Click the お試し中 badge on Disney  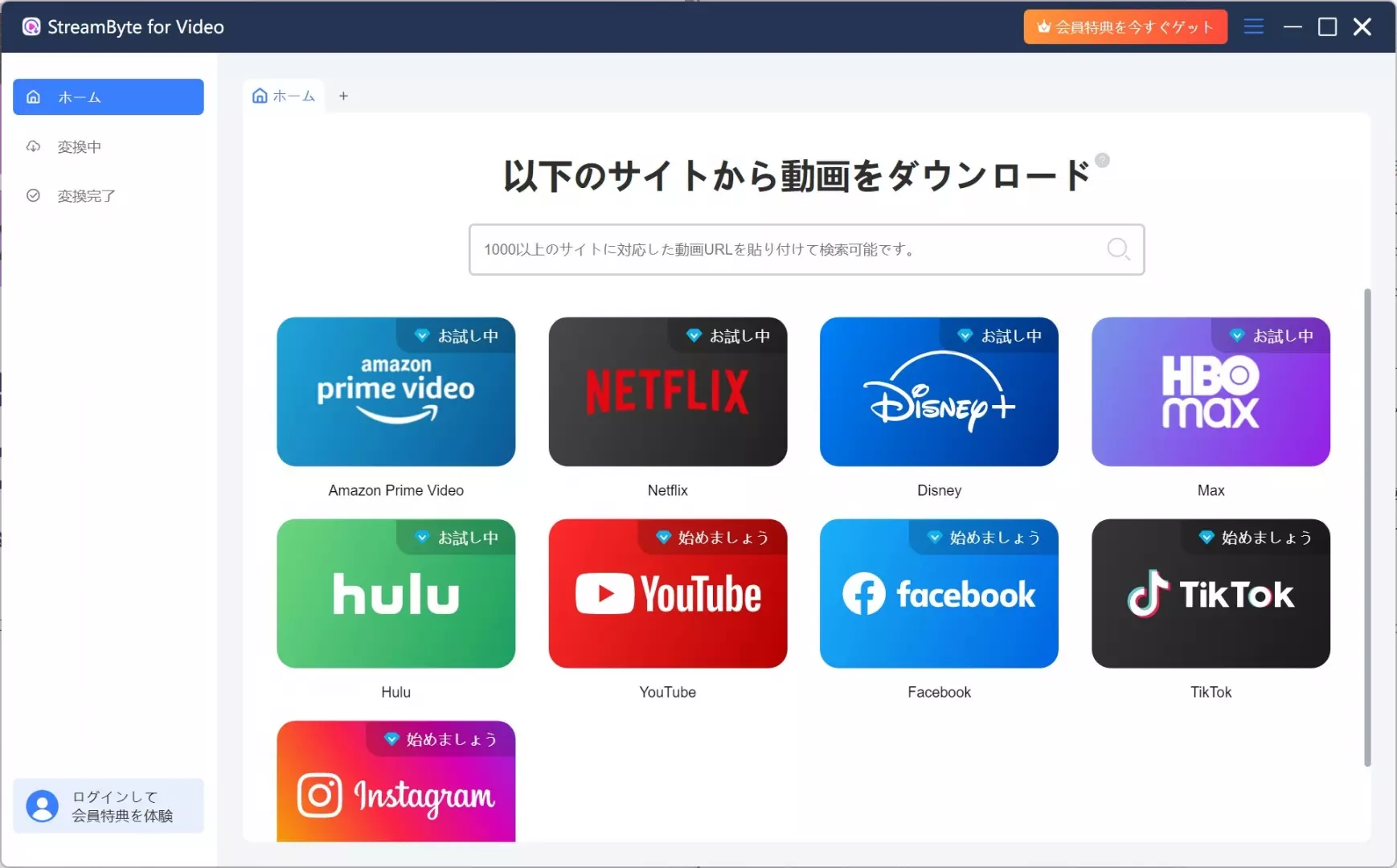(x=1000, y=335)
